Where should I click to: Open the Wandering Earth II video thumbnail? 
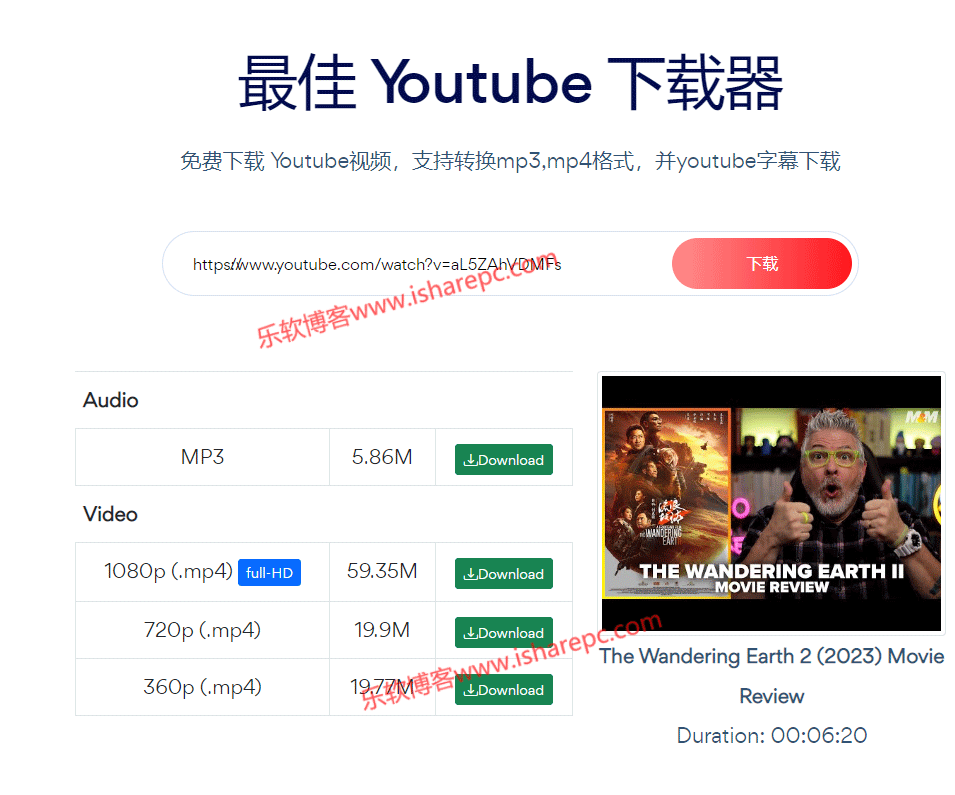[x=771, y=503]
